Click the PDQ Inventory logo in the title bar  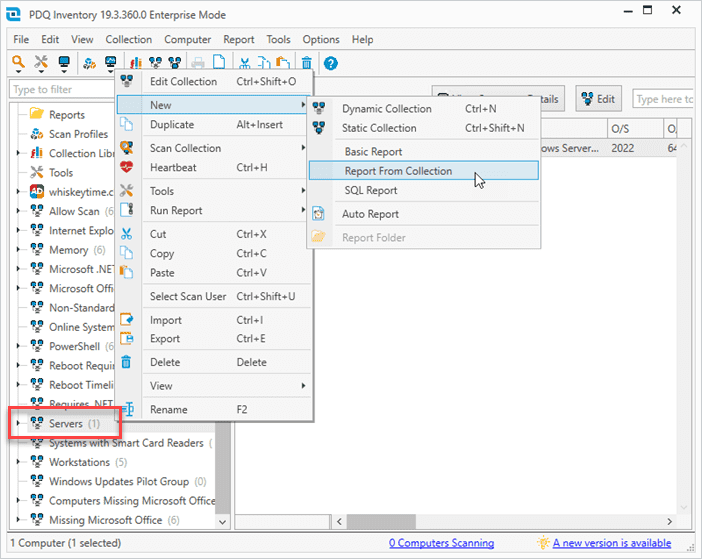tap(13, 14)
